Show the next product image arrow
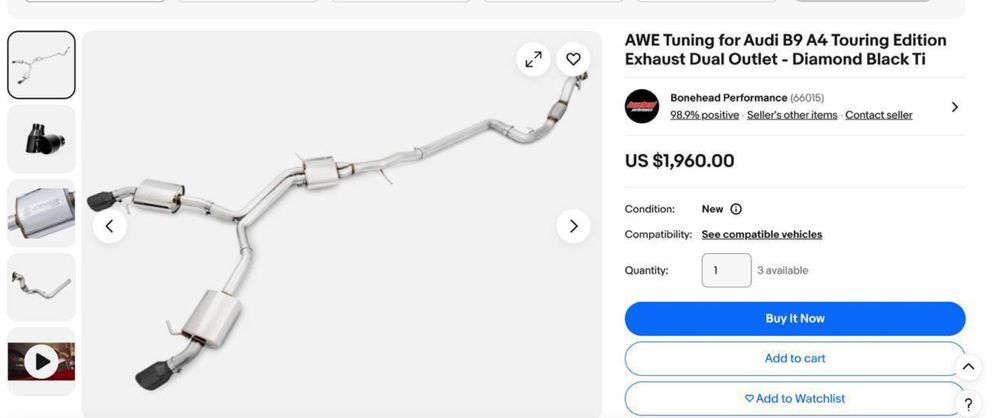Image resolution: width=1000 pixels, height=418 pixels. [x=573, y=226]
